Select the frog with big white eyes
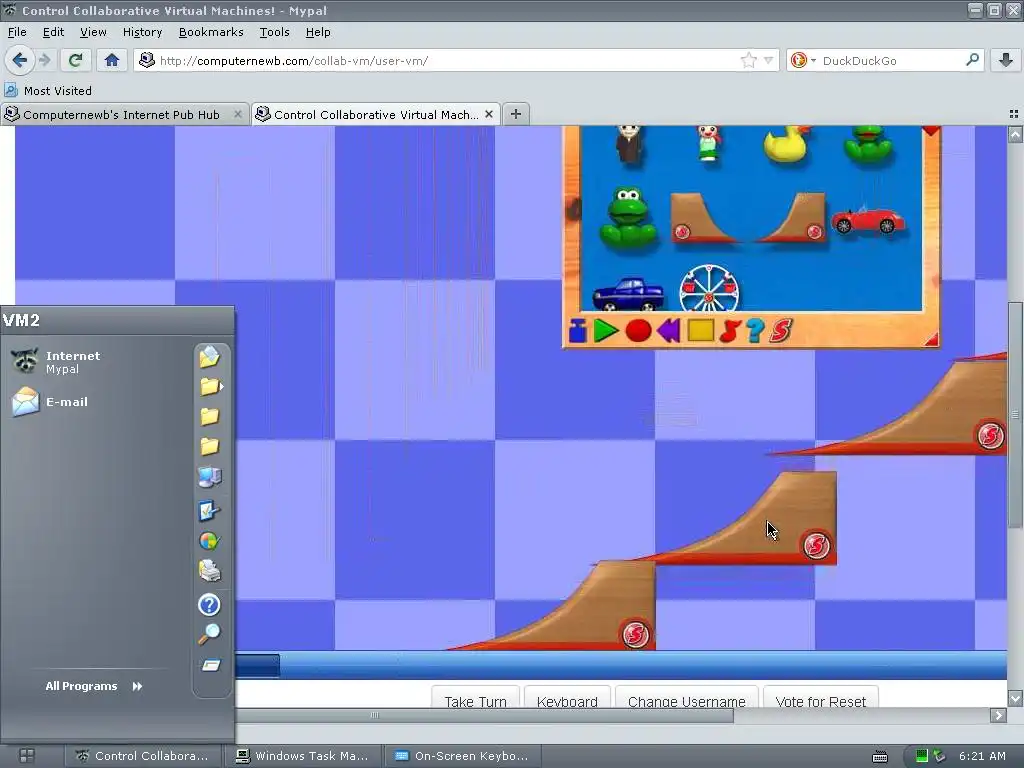Image resolution: width=1024 pixels, height=768 pixels. (x=628, y=219)
